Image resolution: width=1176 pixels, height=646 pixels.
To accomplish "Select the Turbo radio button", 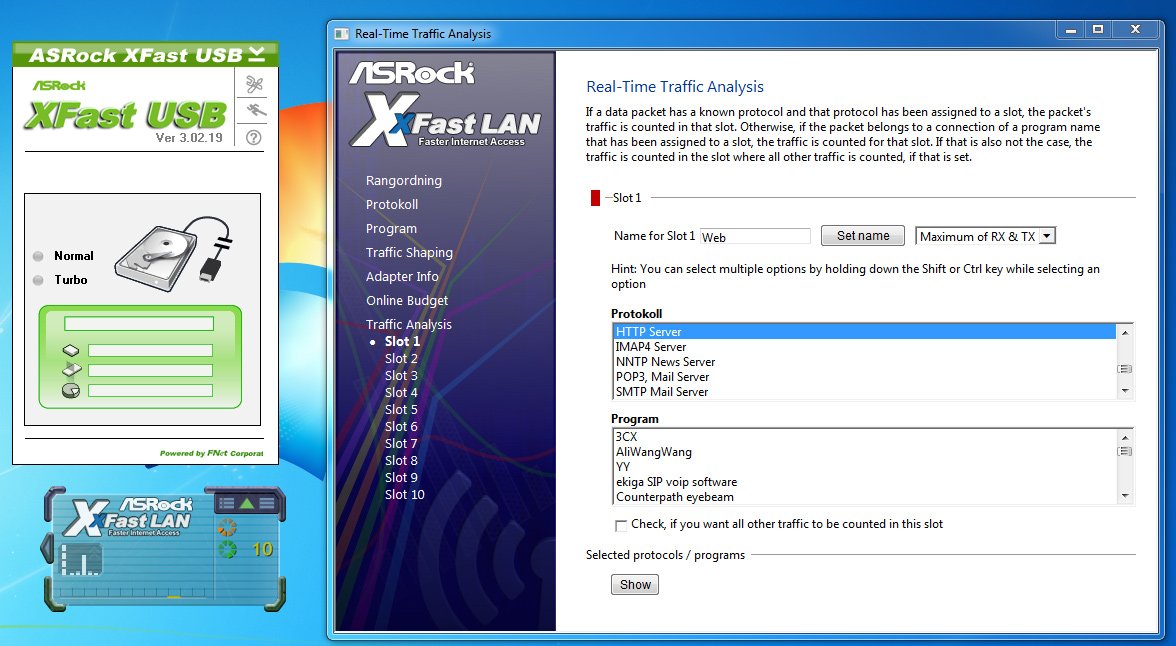I will click(x=40, y=280).
